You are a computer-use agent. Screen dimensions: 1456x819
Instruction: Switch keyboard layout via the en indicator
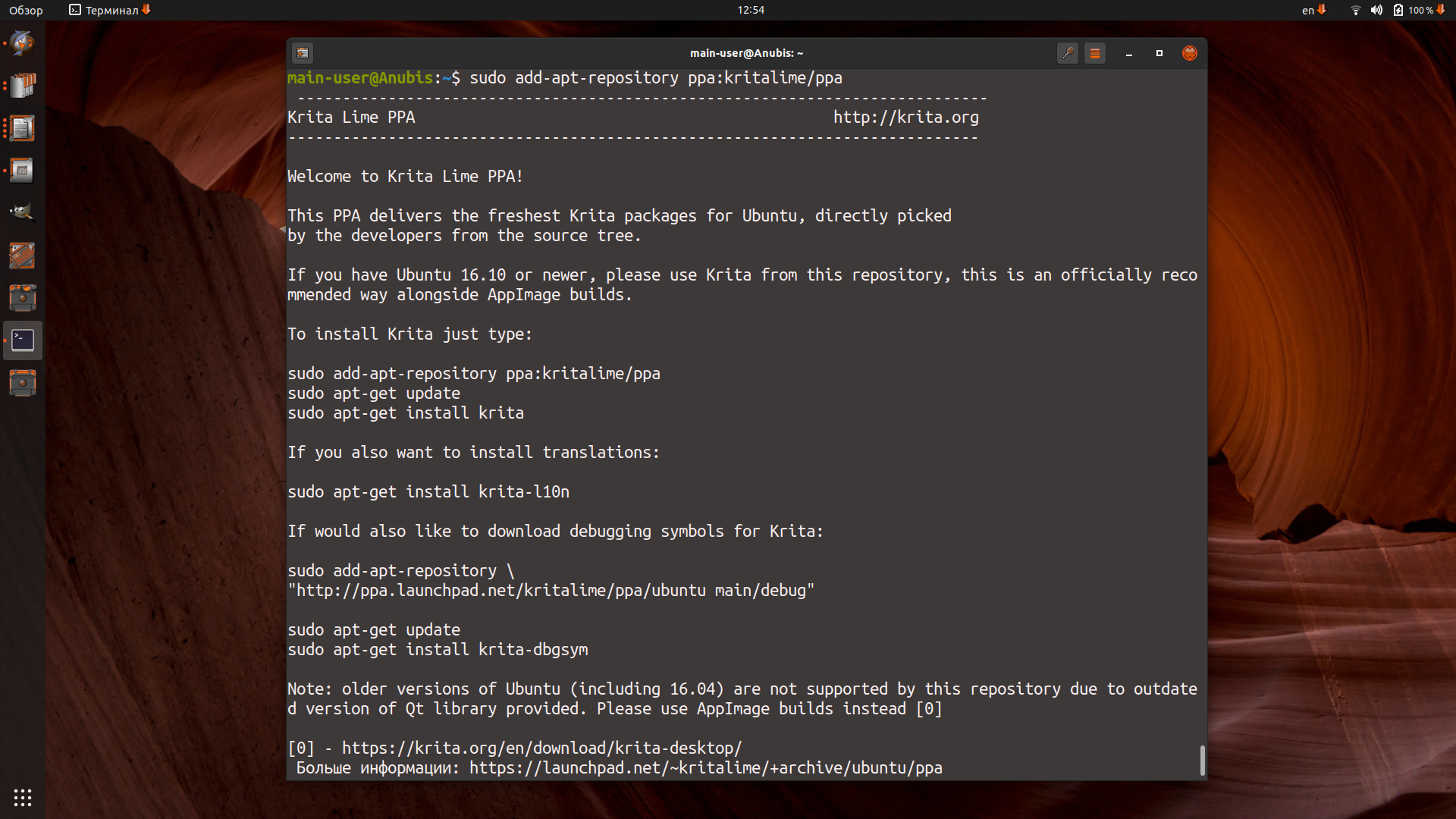1313,10
